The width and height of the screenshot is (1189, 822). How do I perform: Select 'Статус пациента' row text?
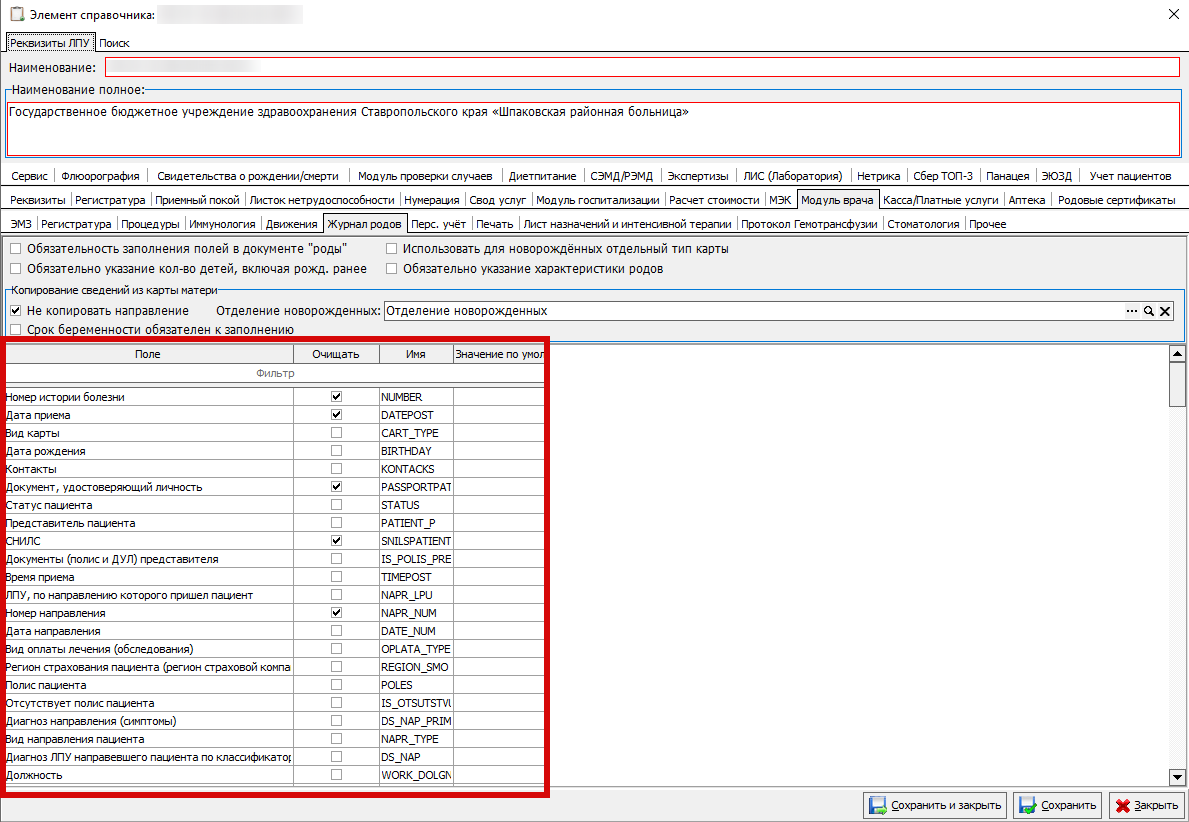49,505
